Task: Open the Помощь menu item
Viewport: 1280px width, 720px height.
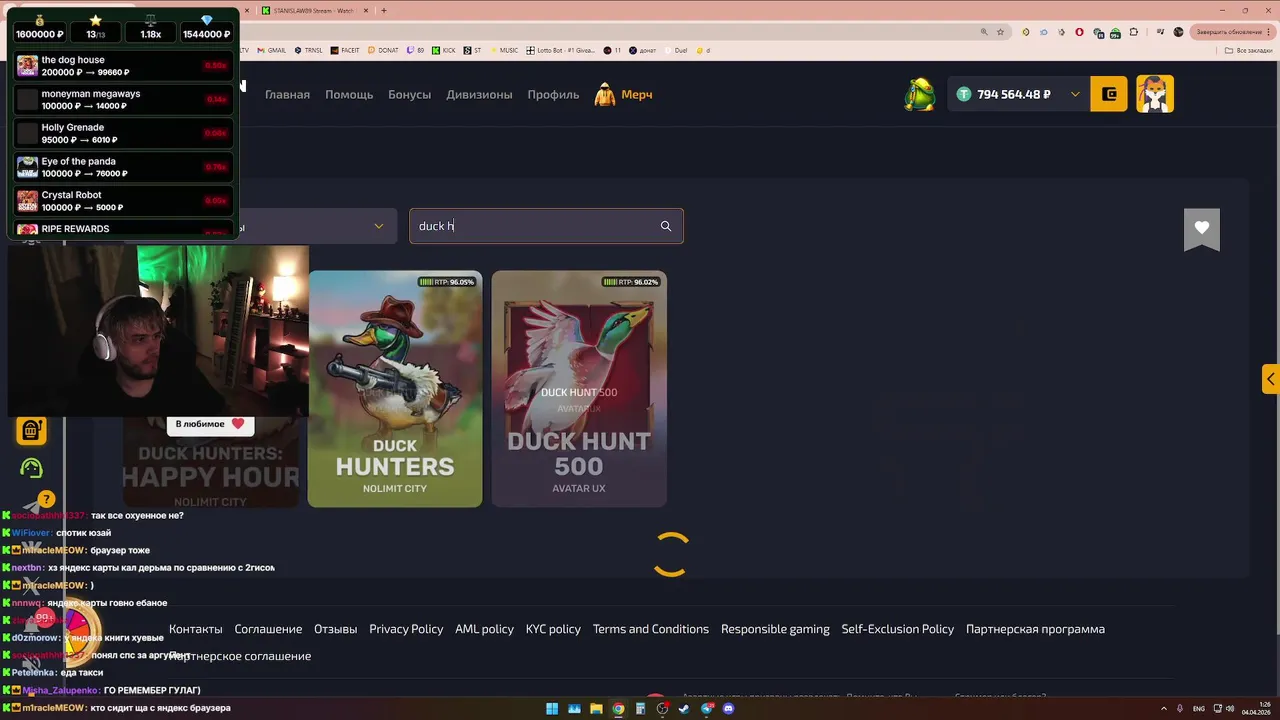Action: click(349, 94)
